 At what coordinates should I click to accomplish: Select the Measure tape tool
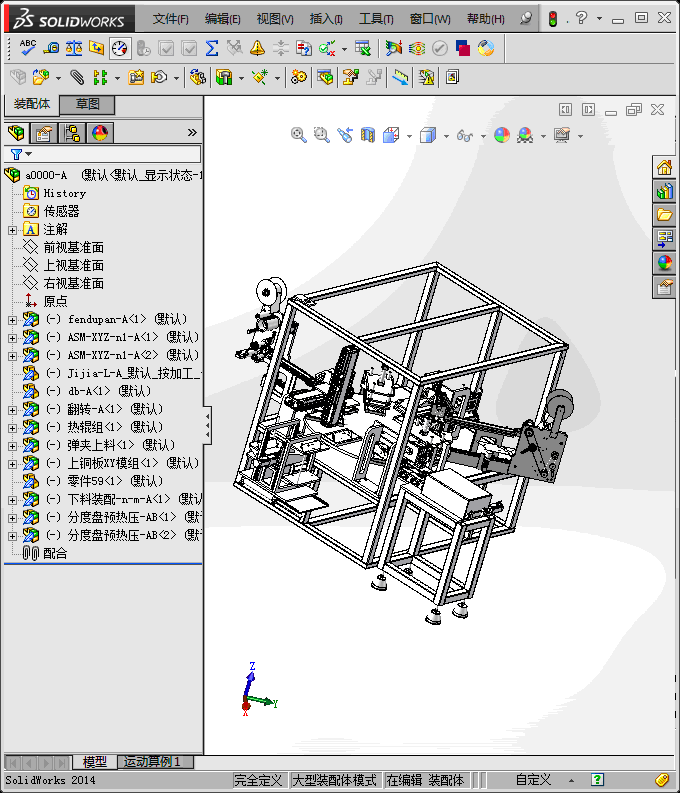pos(51,48)
